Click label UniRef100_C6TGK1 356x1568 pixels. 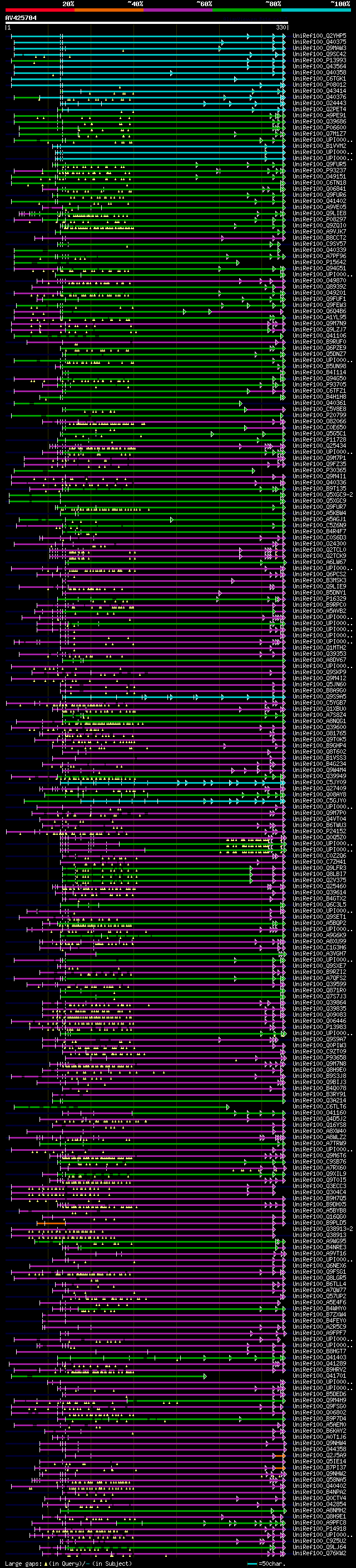point(319,78)
